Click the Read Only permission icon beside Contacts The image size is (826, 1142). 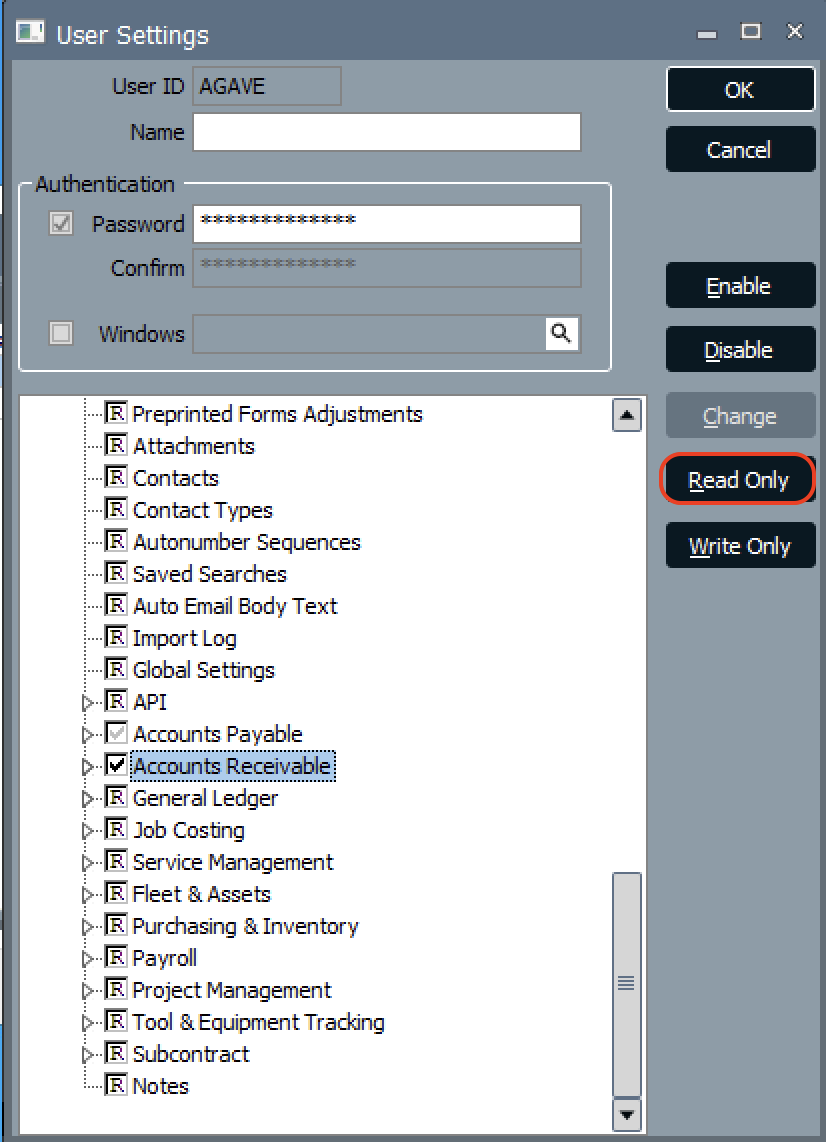point(116,477)
